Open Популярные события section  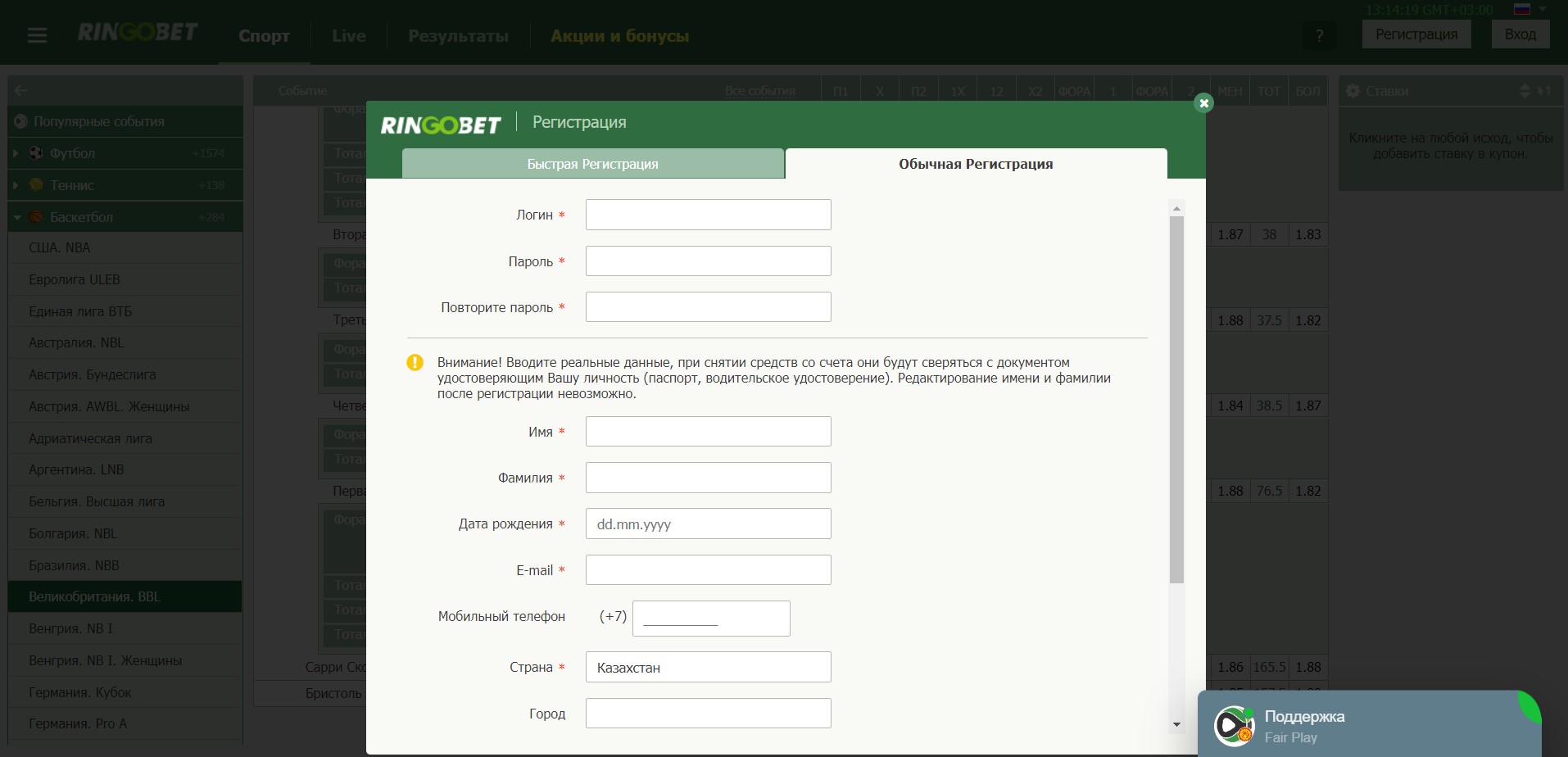[125, 121]
